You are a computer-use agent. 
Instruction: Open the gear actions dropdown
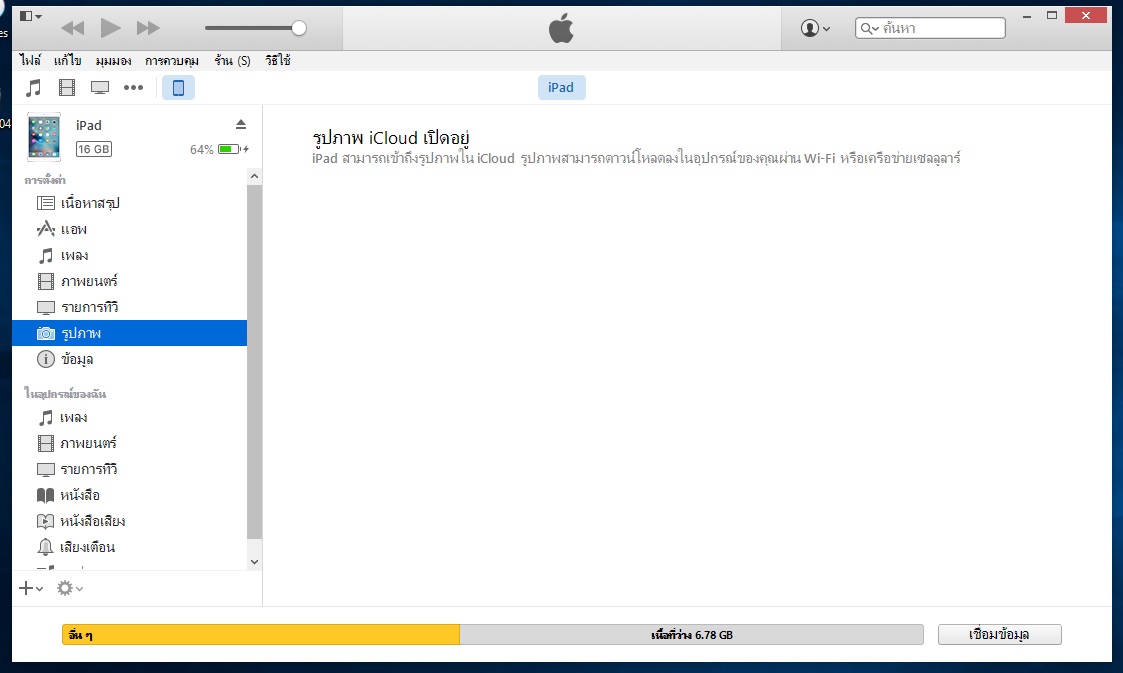click(70, 588)
